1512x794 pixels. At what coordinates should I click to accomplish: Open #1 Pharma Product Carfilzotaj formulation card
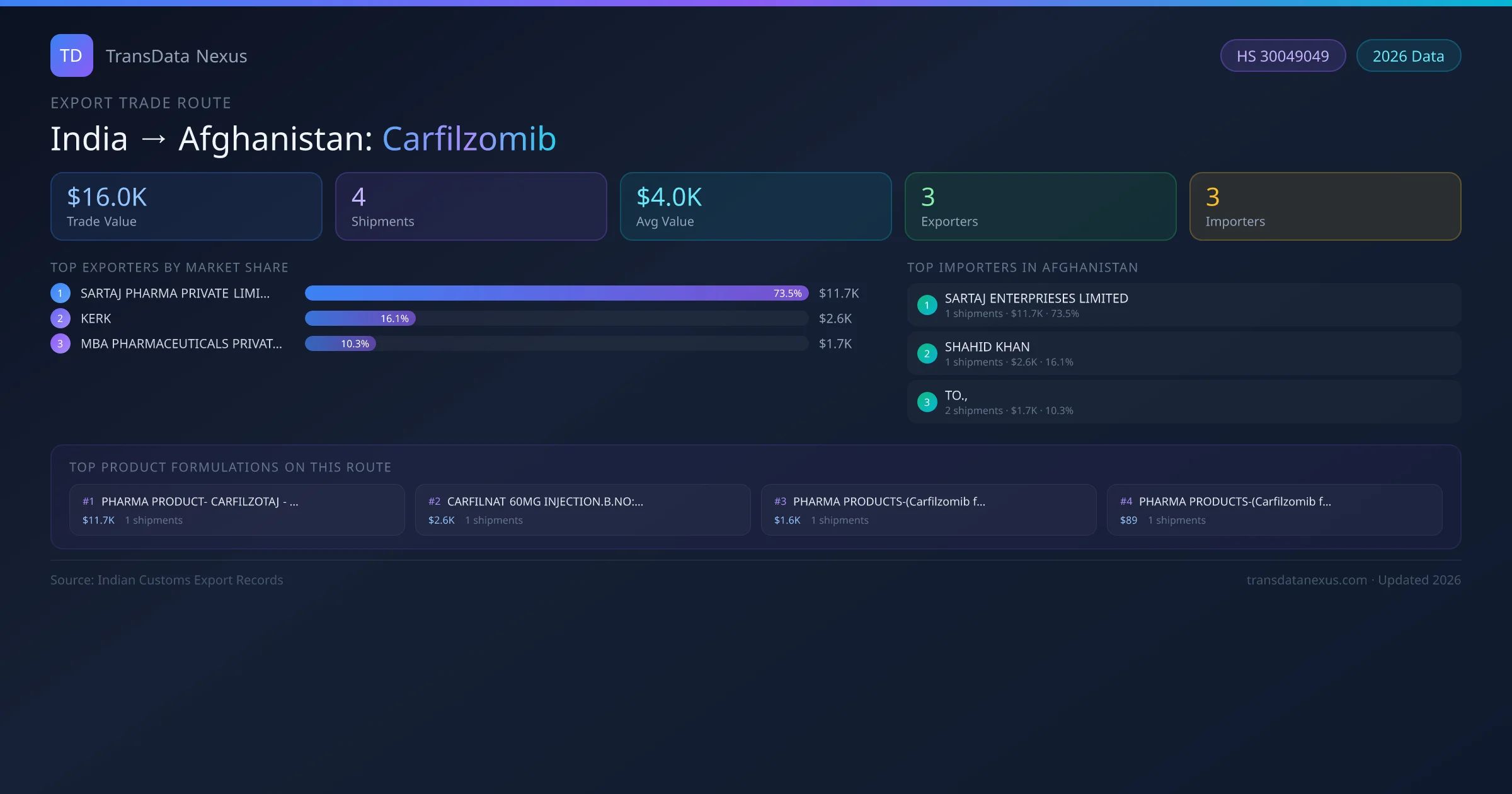click(x=237, y=510)
